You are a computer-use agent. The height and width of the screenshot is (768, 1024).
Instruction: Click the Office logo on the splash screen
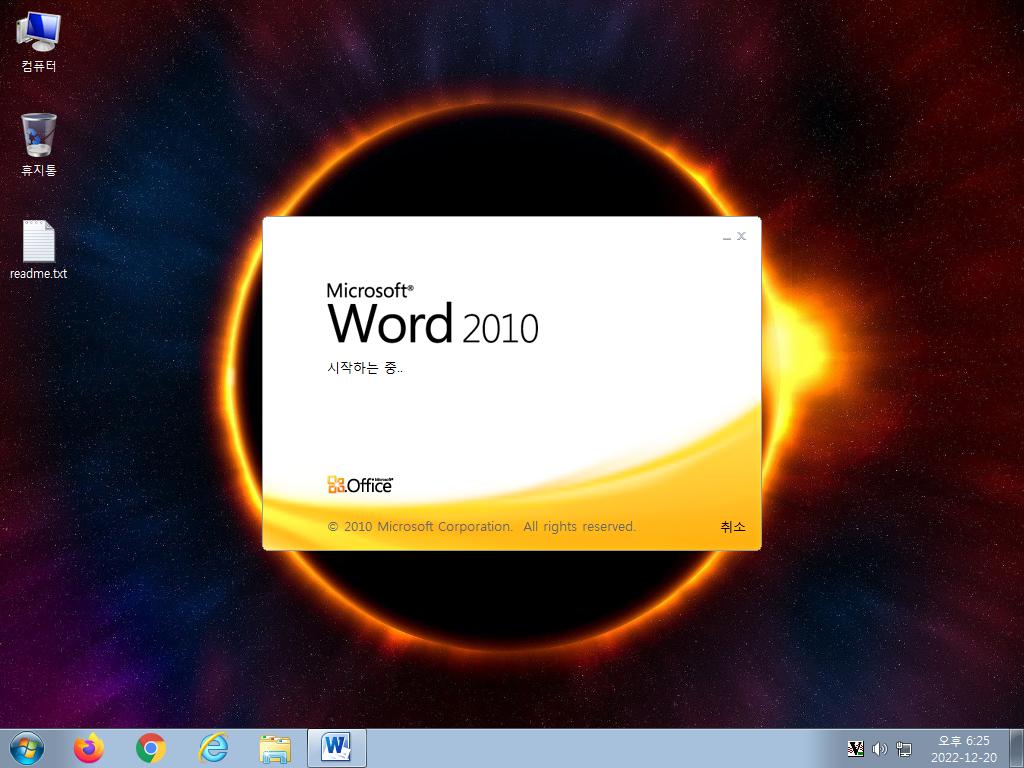[x=360, y=484]
